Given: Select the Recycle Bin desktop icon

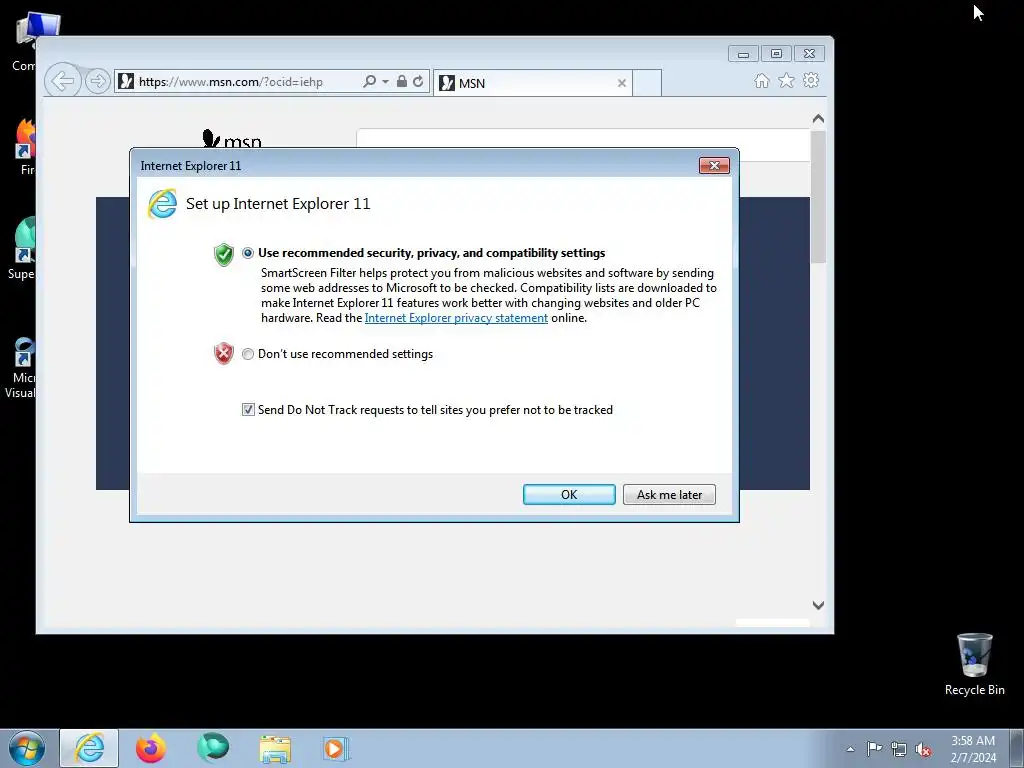Looking at the screenshot, I should [974, 664].
